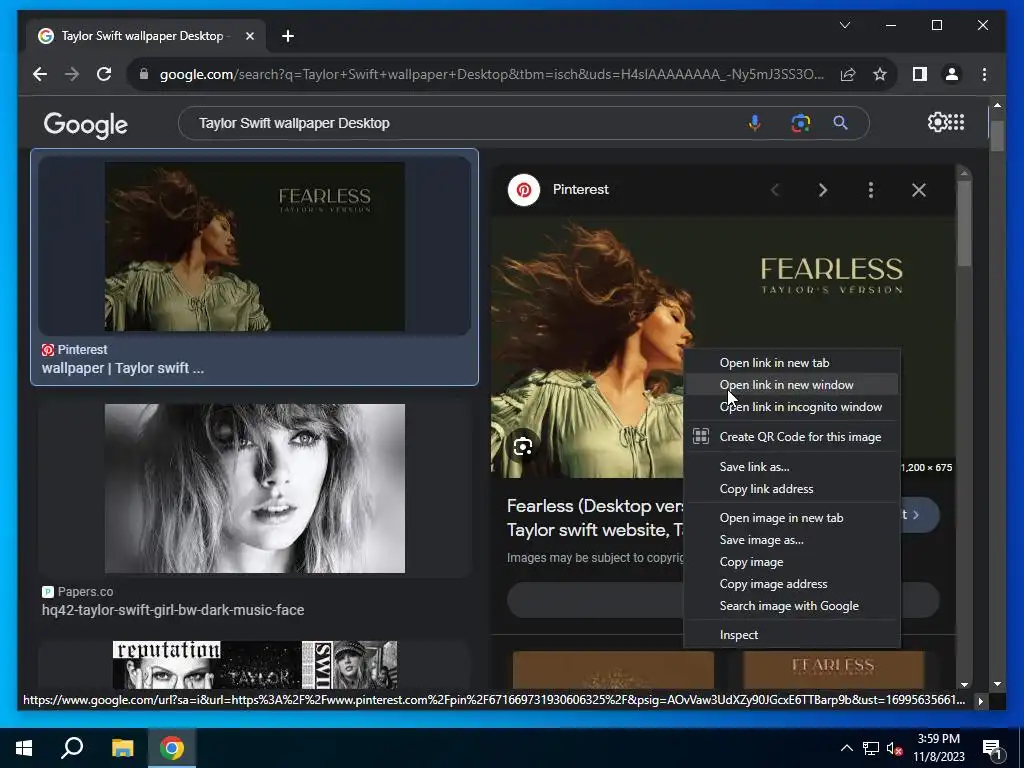The width and height of the screenshot is (1024, 768).
Task: Click the padlock site info icon
Action: click(x=144, y=74)
